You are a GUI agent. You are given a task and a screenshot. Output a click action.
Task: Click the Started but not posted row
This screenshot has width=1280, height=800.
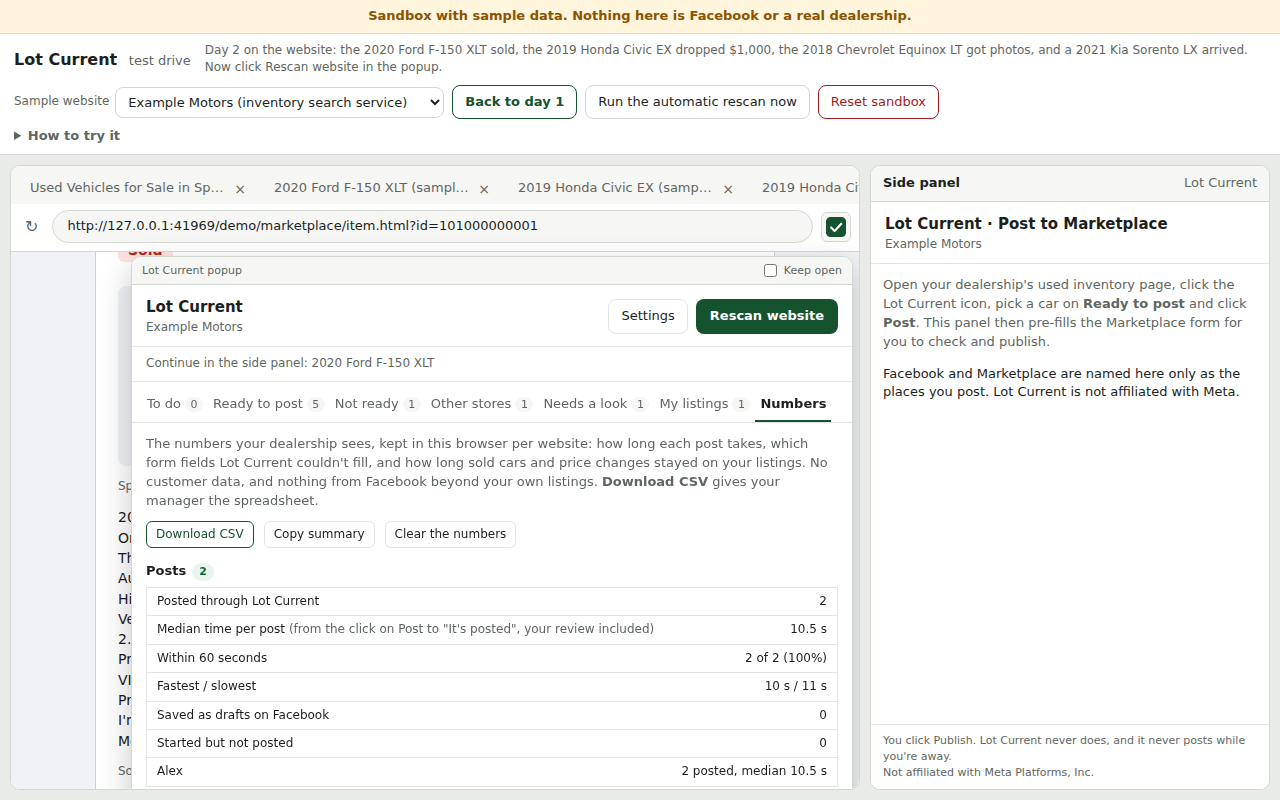[x=492, y=743]
